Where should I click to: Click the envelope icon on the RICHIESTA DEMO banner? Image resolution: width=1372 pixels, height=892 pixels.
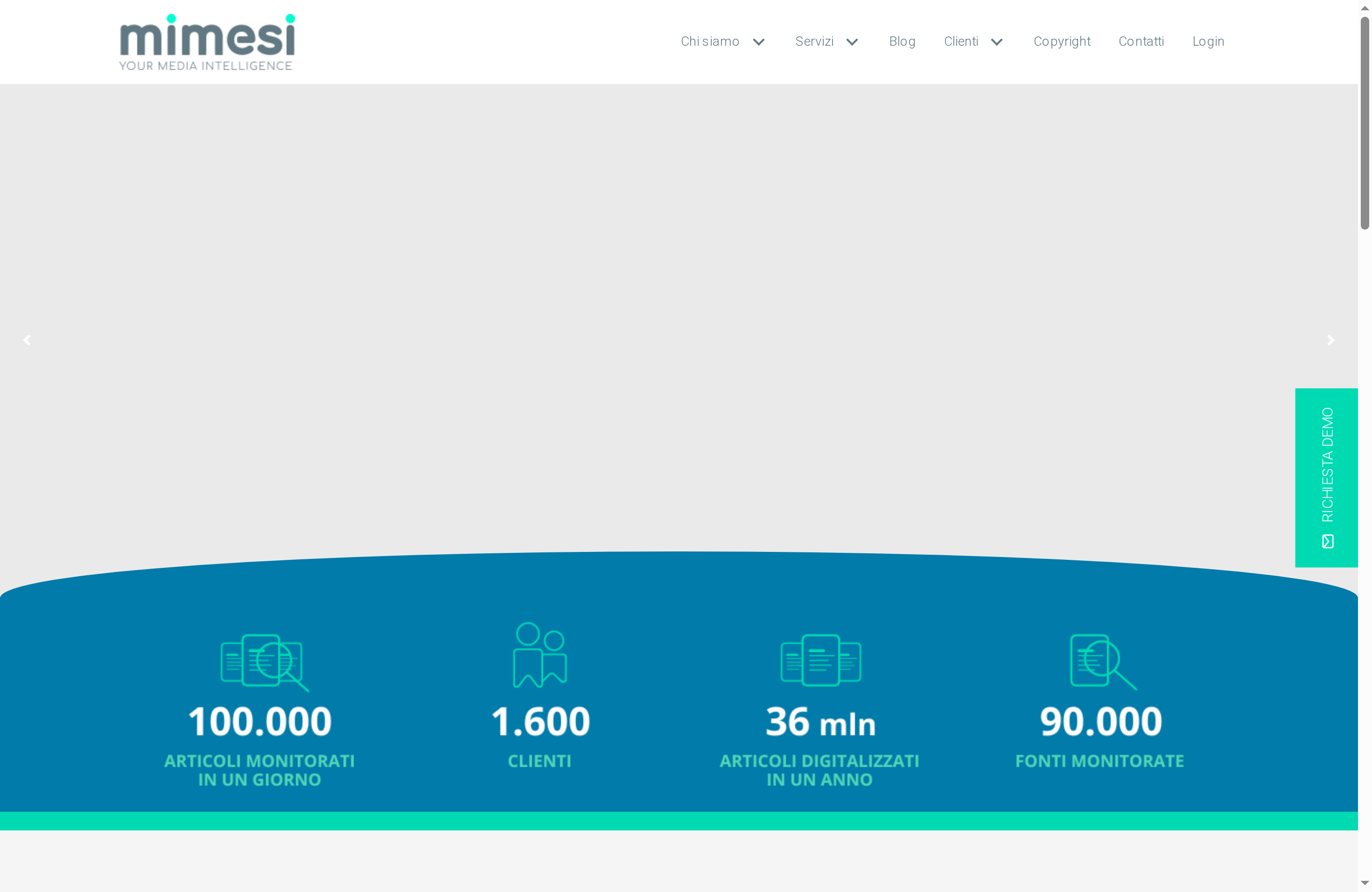click(x=1328, y=542)
